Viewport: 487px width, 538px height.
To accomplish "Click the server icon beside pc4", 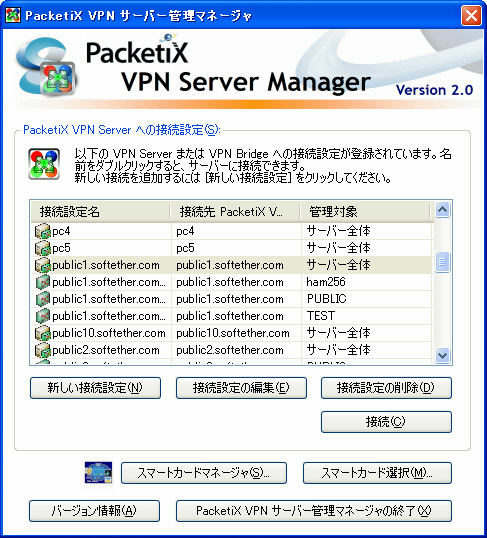I will (43, 231).
